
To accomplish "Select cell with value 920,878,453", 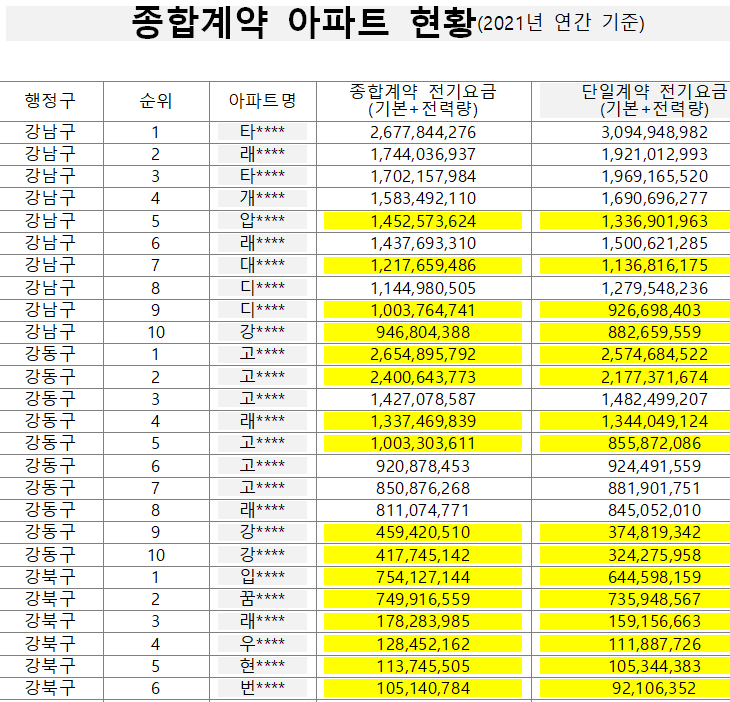I will (423, 466).
